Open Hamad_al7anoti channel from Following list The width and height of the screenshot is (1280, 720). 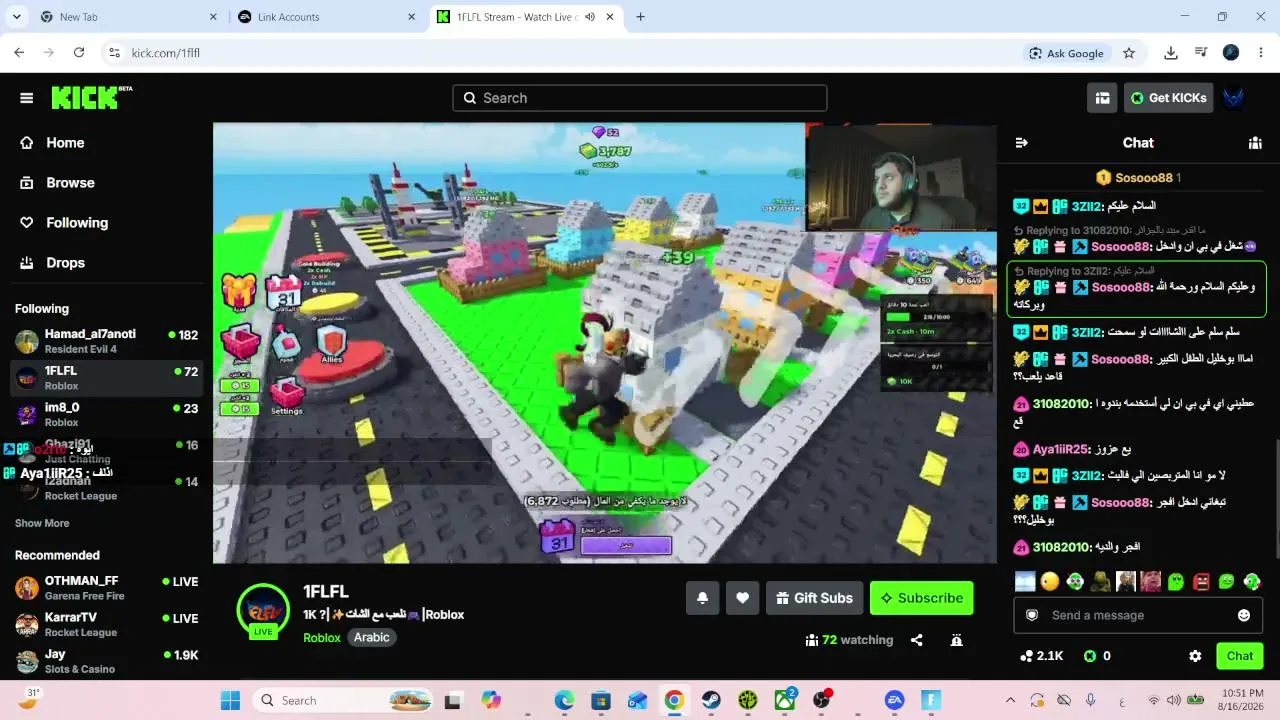pos(107,341)
